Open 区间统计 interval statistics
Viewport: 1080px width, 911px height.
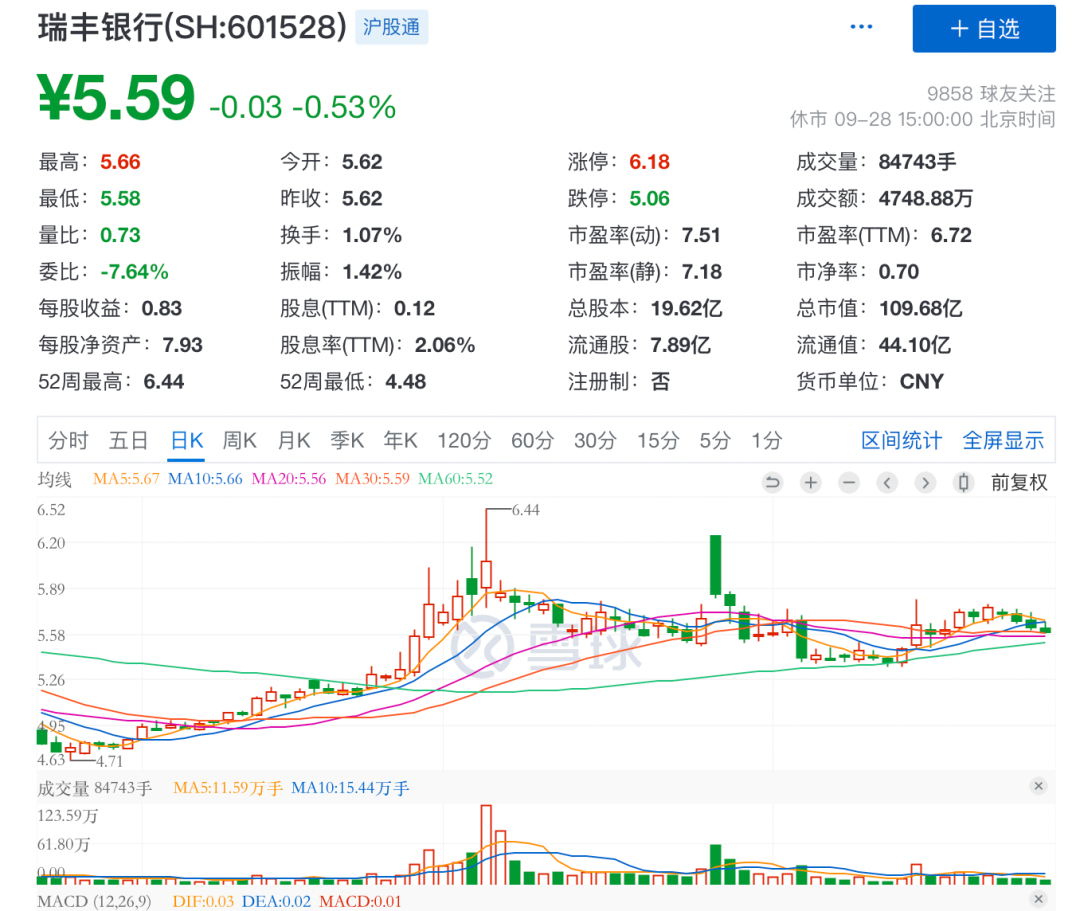902,440
